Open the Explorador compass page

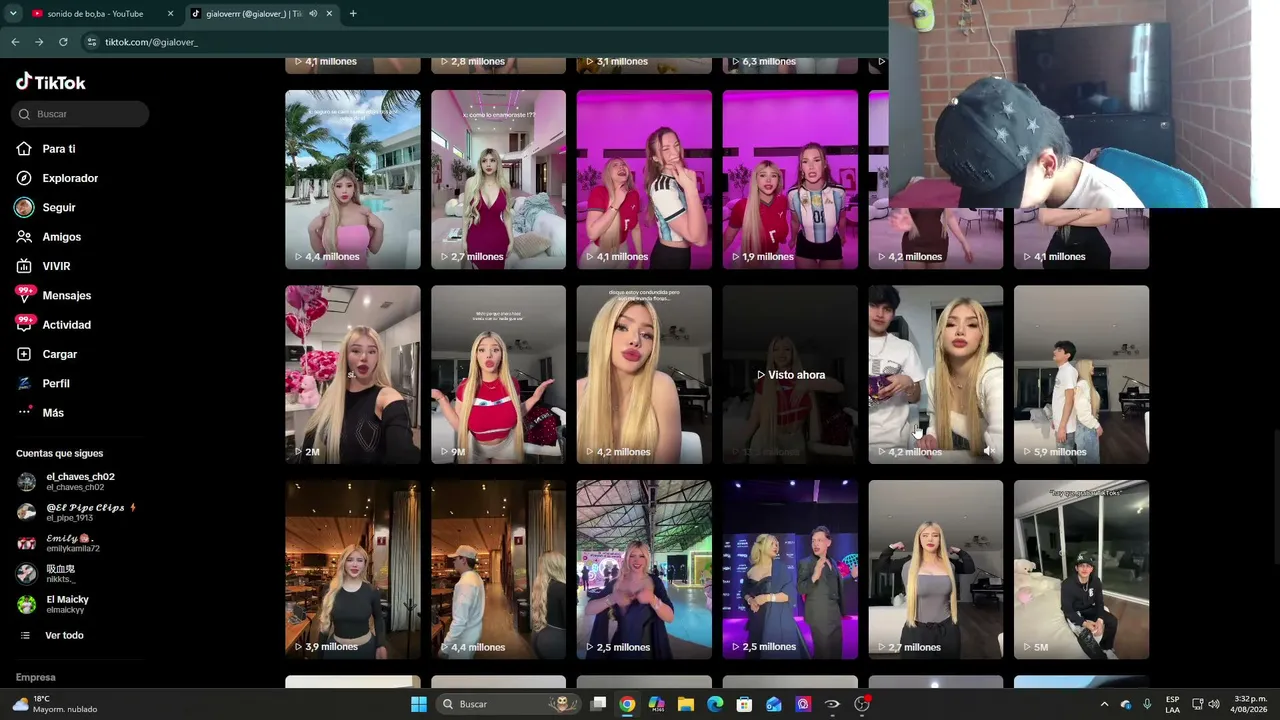(57, 178)
